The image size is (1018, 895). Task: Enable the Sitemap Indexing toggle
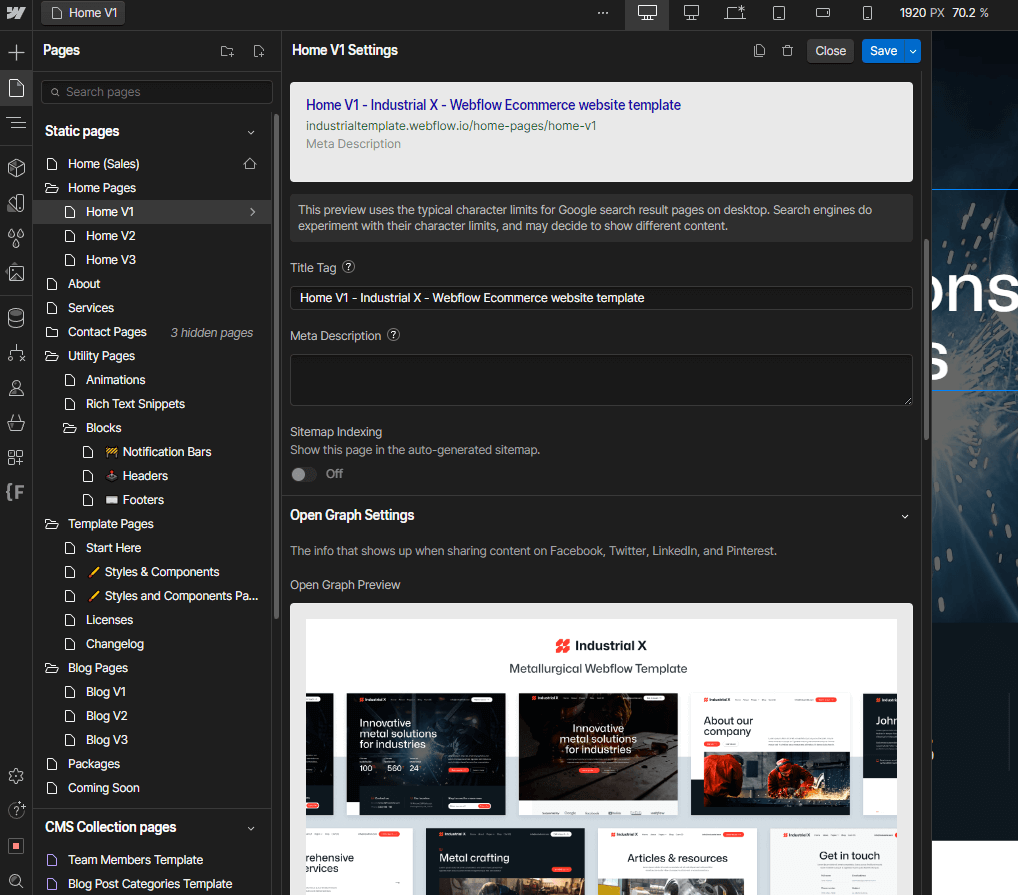(x=302, y=474)
